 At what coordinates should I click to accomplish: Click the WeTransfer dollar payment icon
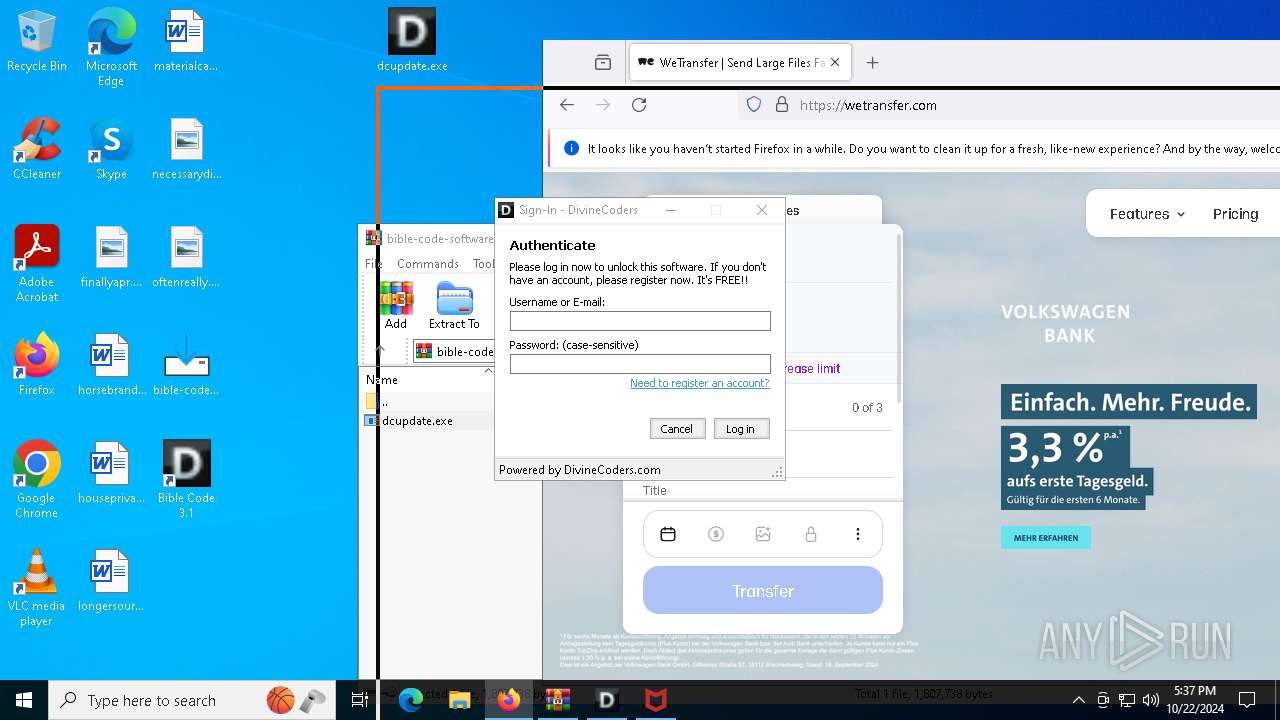point(715,534)
